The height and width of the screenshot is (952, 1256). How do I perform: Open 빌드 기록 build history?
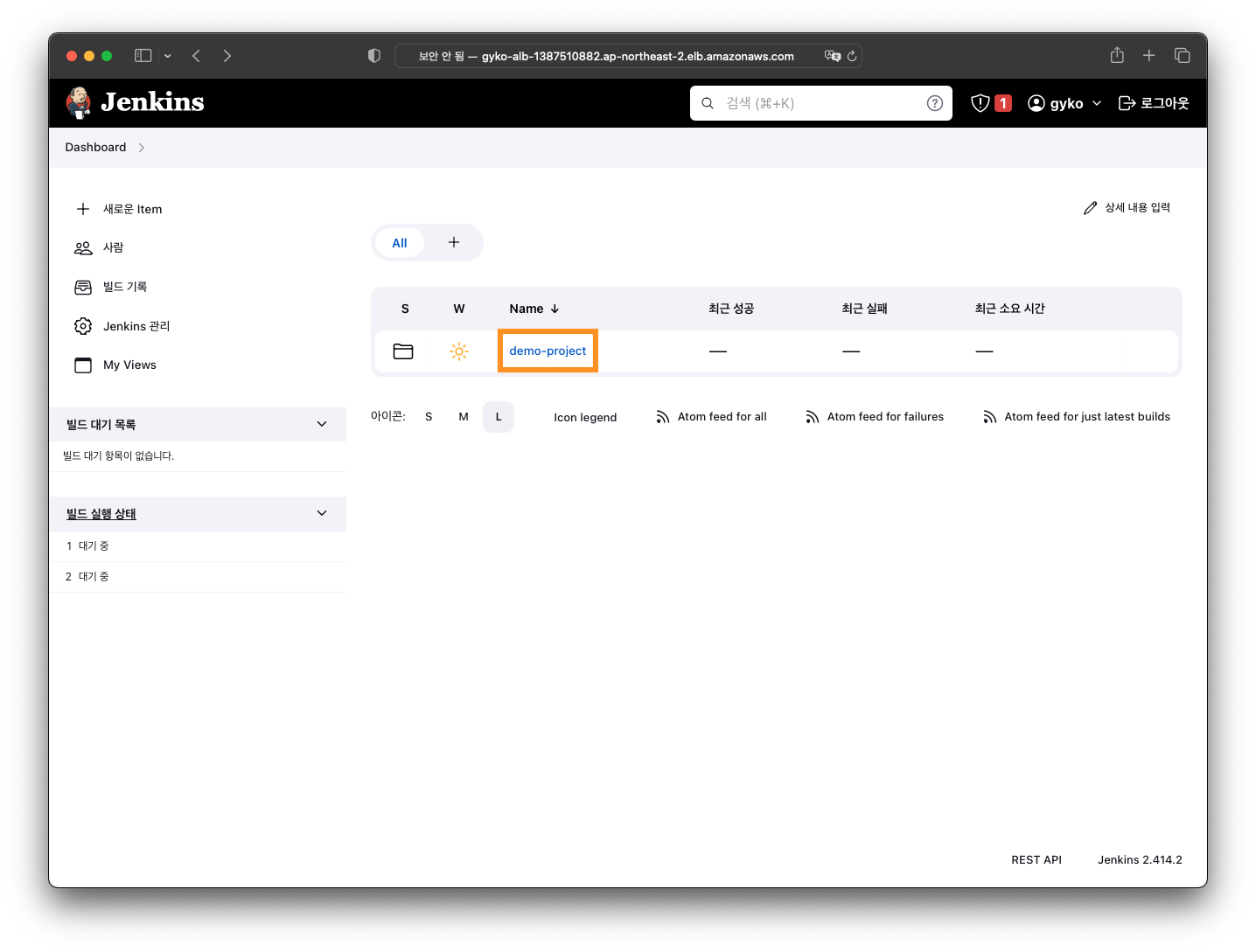(x=125, y=287)
